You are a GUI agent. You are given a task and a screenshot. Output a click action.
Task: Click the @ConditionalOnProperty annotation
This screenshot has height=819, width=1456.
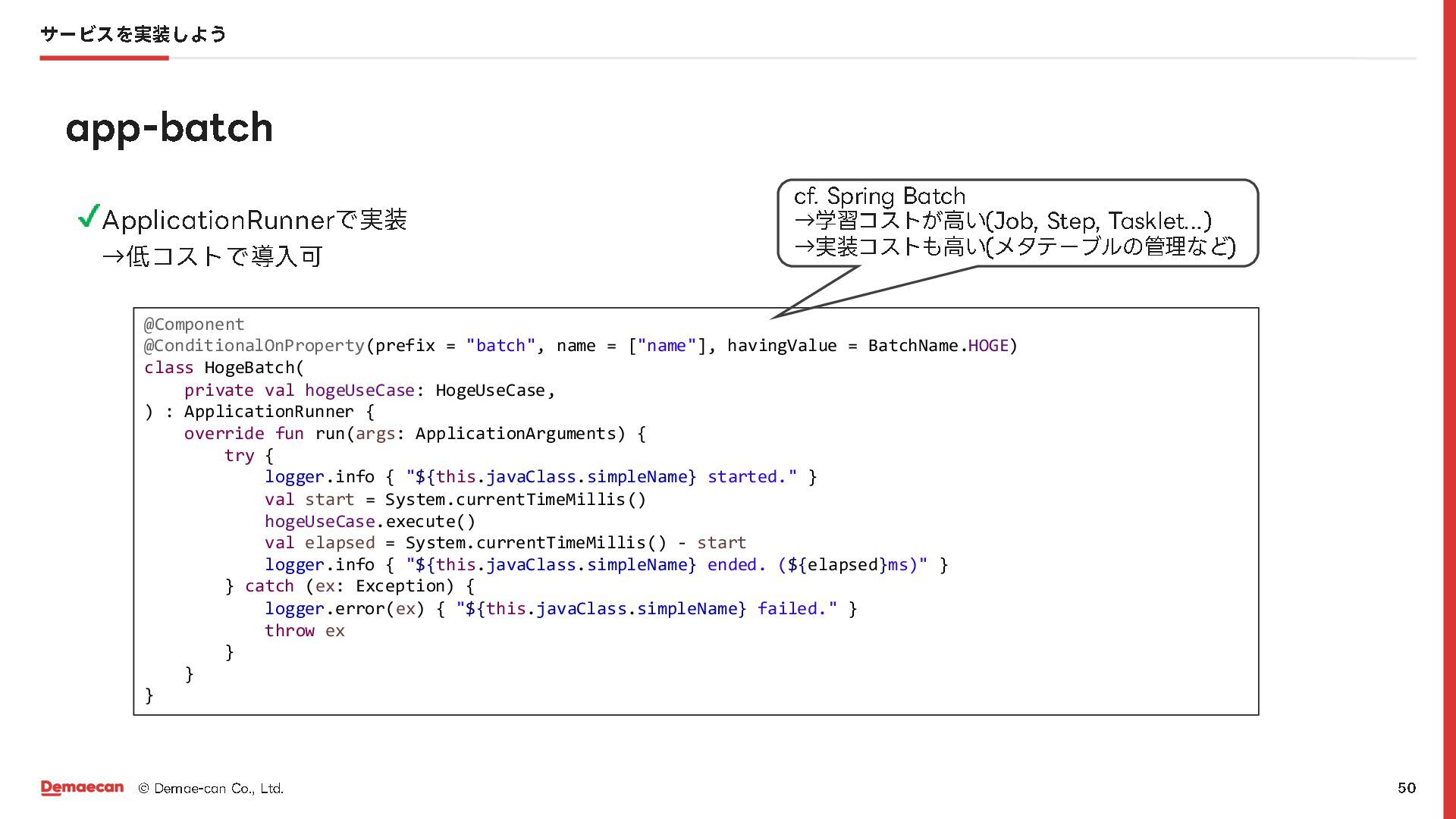254,346
